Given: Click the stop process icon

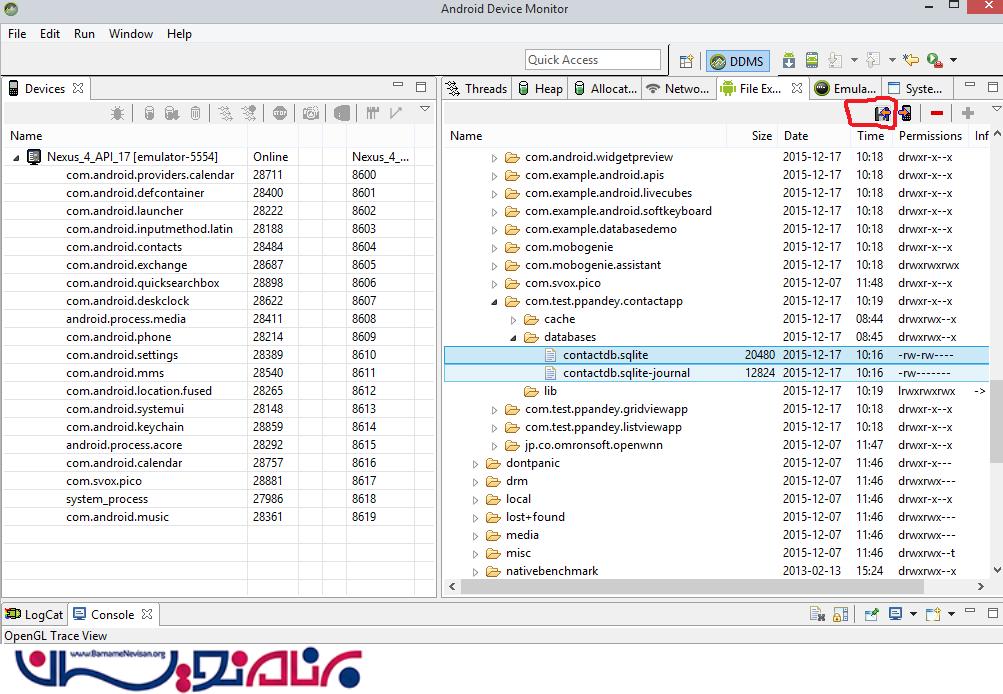Looking at the screenshot, I should coord(279,114).
